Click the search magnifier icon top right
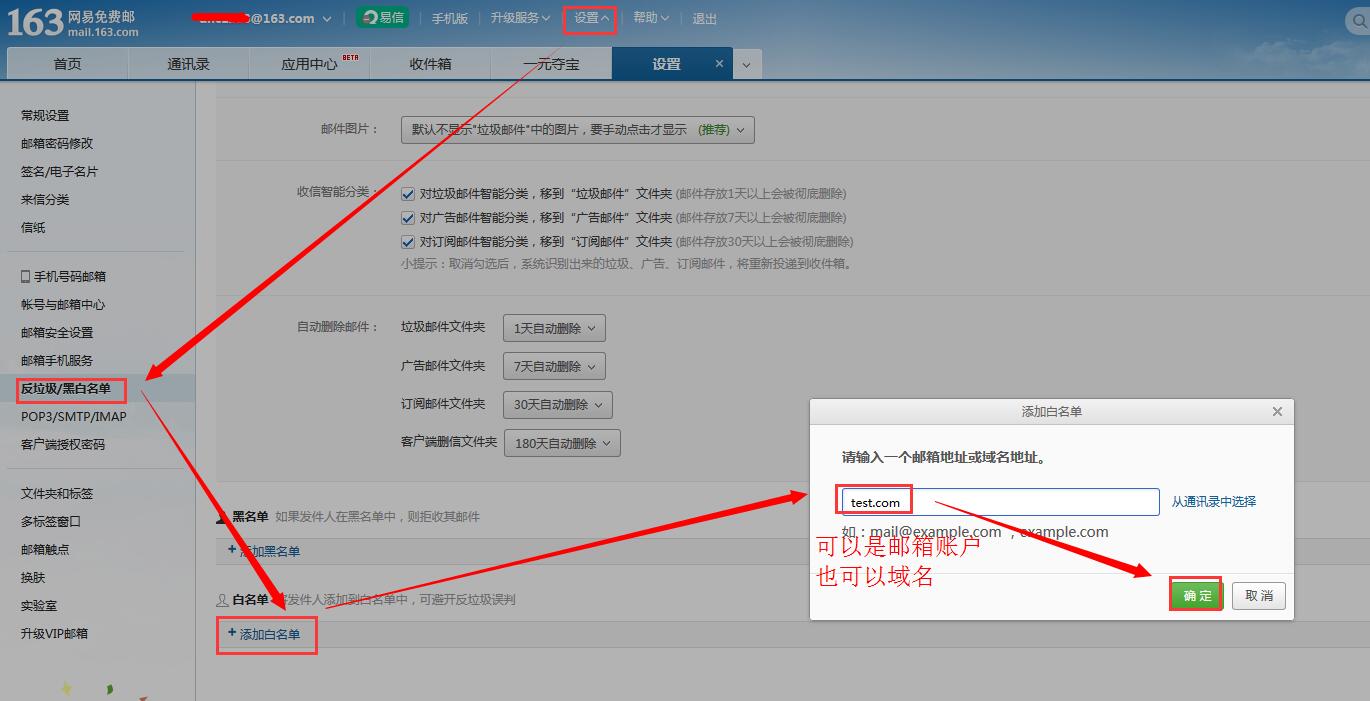This screenshot has height=701, width=1370. click(x=1360, y=20)
